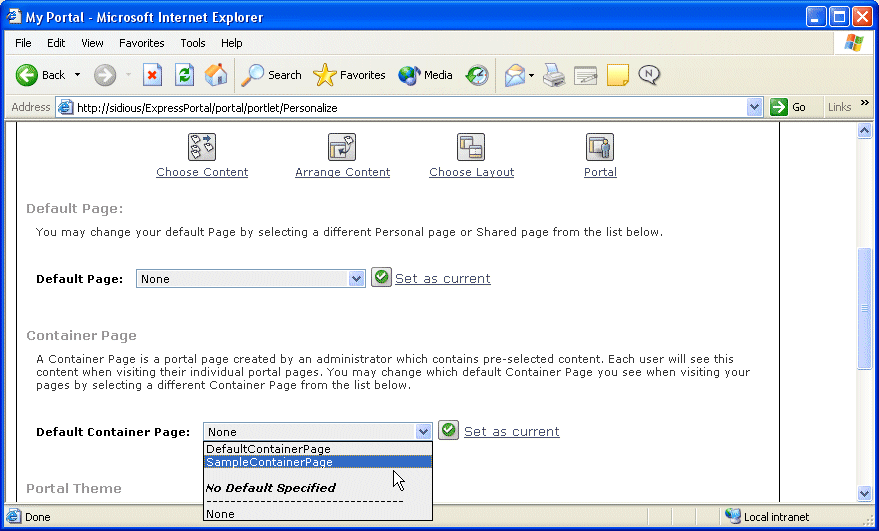Click the yellow note Discuss icon

(618, 75)
